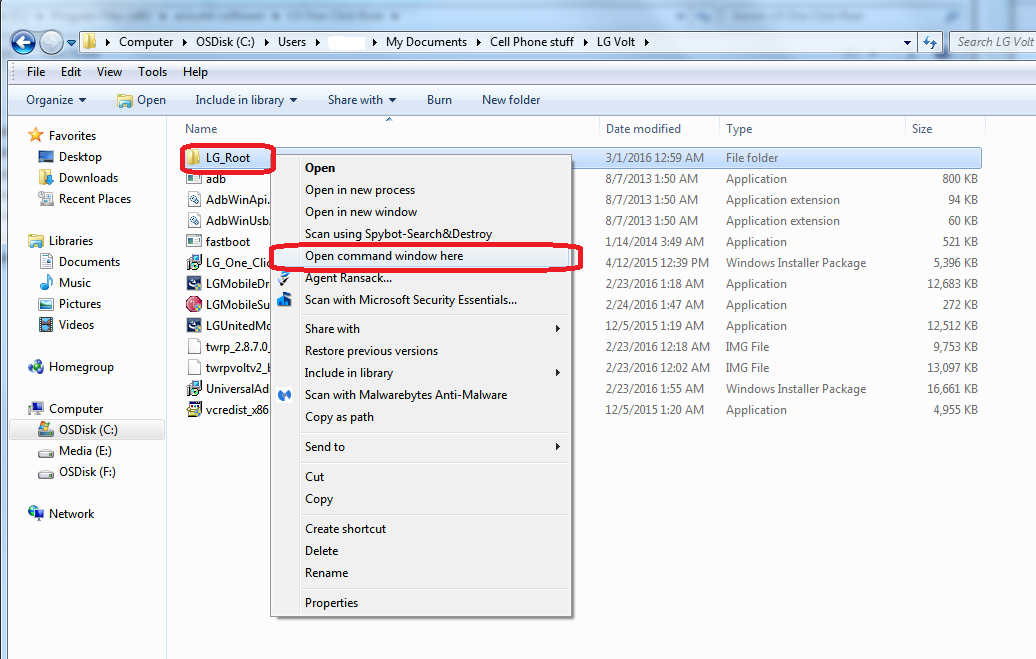This screenshot has height=659, width=1036.
Task: Expand Share with toolbar dropdown
Action: point(361,100)
